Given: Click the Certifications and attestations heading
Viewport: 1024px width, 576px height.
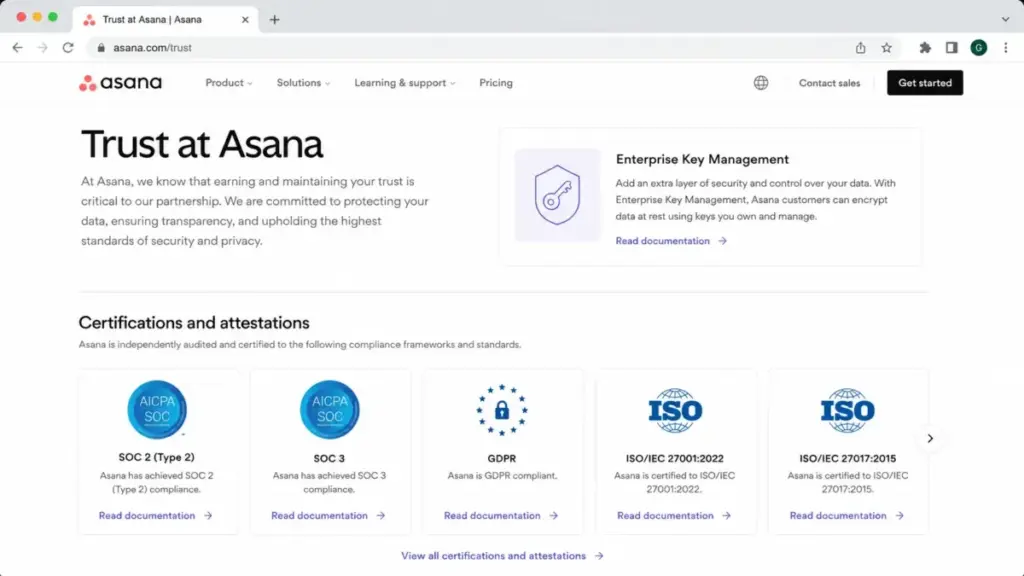Looking at the screenshot, I should coord(194,323).
